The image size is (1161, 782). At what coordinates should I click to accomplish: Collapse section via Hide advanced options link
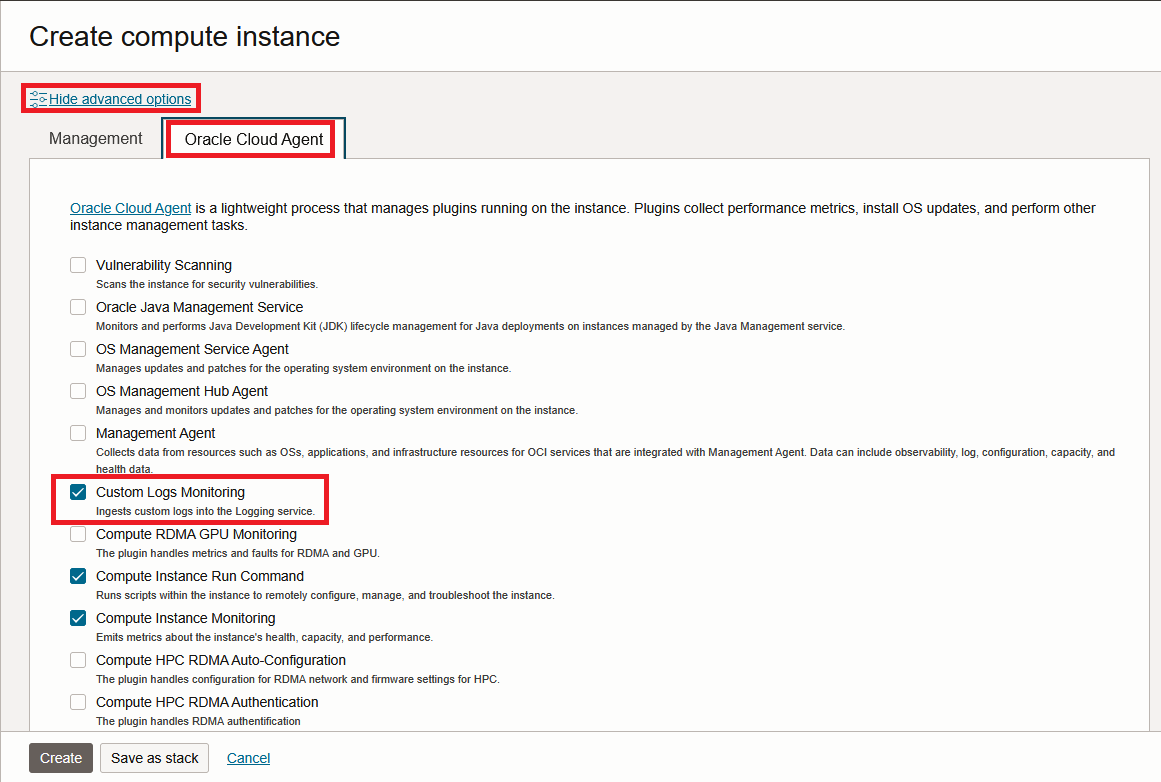pos(120,99)
